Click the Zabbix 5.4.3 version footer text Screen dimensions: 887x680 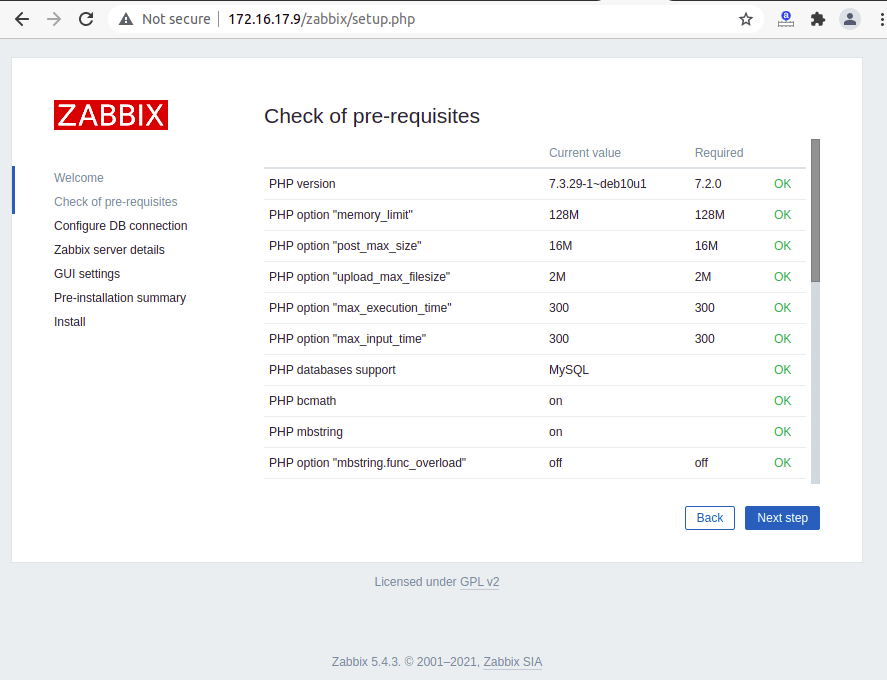point(366,661)
